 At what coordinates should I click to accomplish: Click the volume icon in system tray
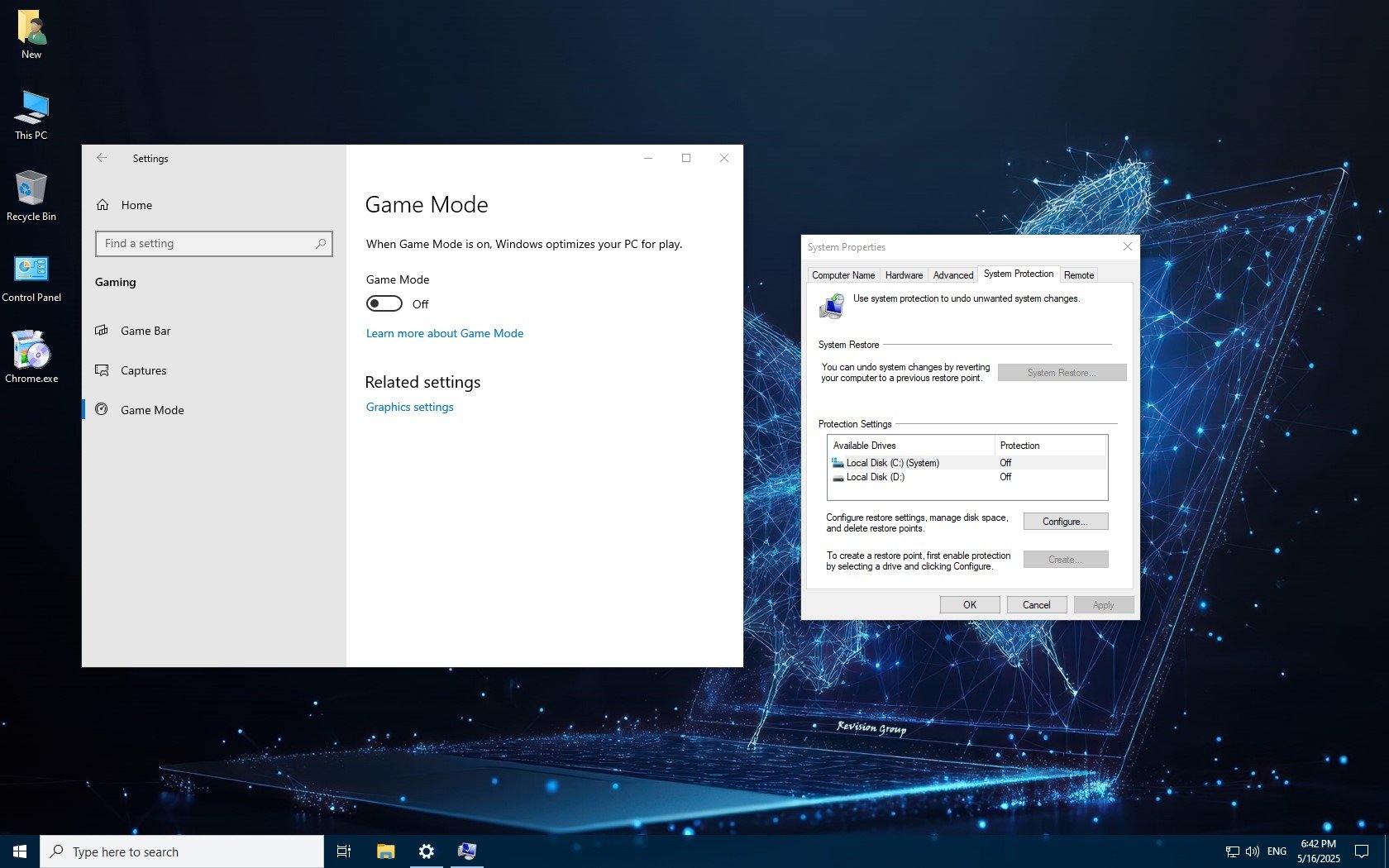click(x=1252, y=851)
